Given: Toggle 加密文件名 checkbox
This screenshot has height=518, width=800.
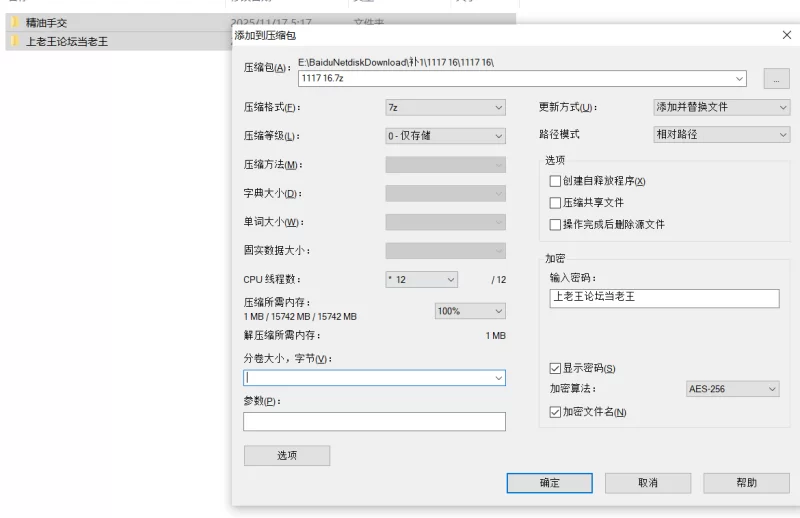Looking at the screenshot, I should [x=556, y=412].
